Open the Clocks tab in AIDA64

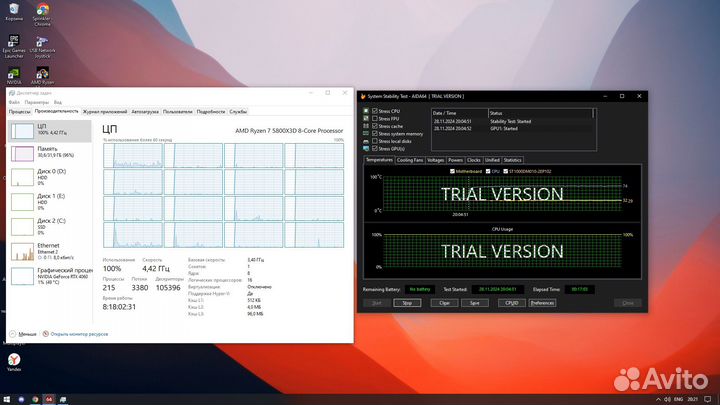pos(474,160)
